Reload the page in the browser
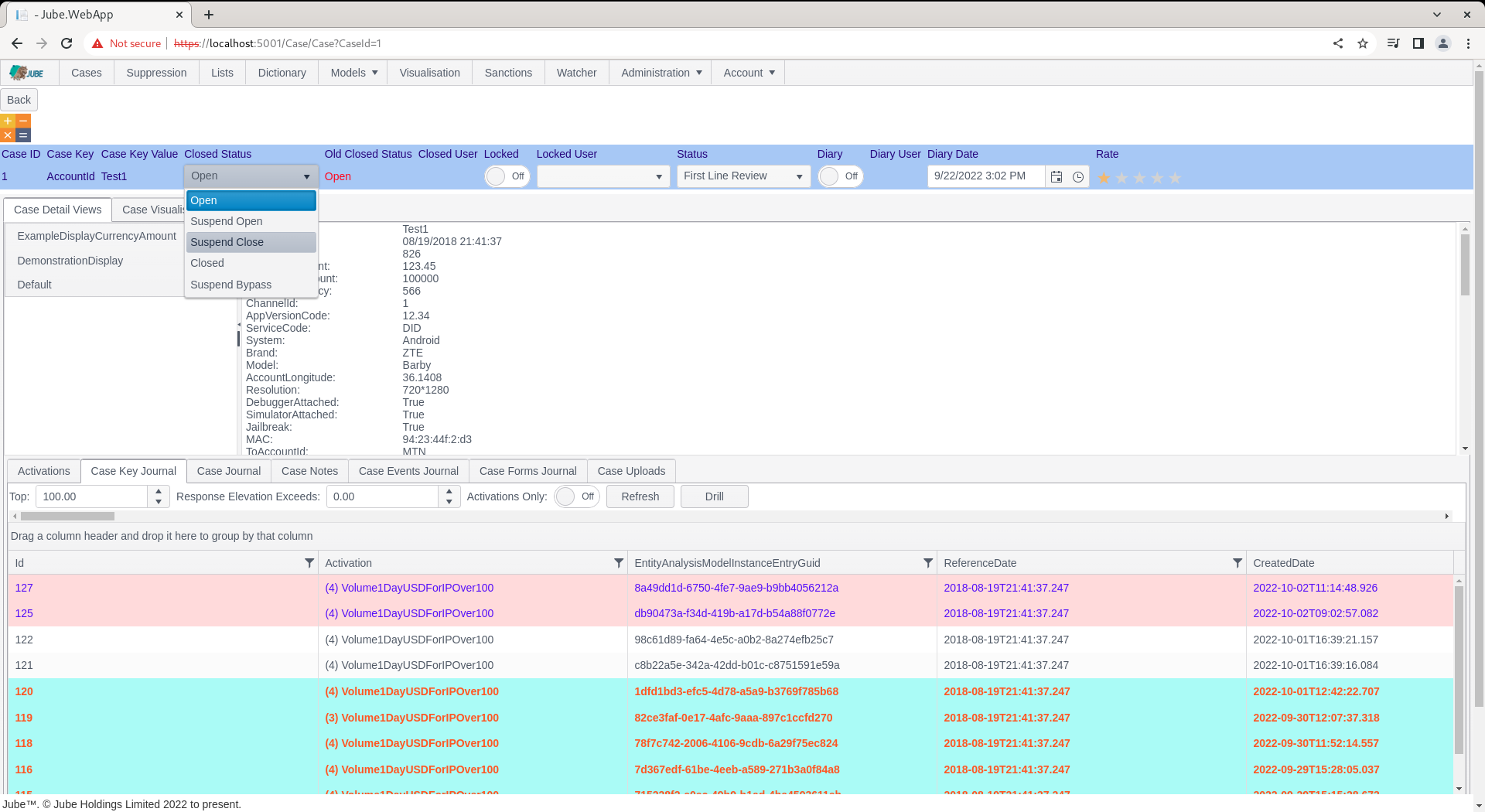This screenshot has height=812, width=1485. [x=67, y=43]
